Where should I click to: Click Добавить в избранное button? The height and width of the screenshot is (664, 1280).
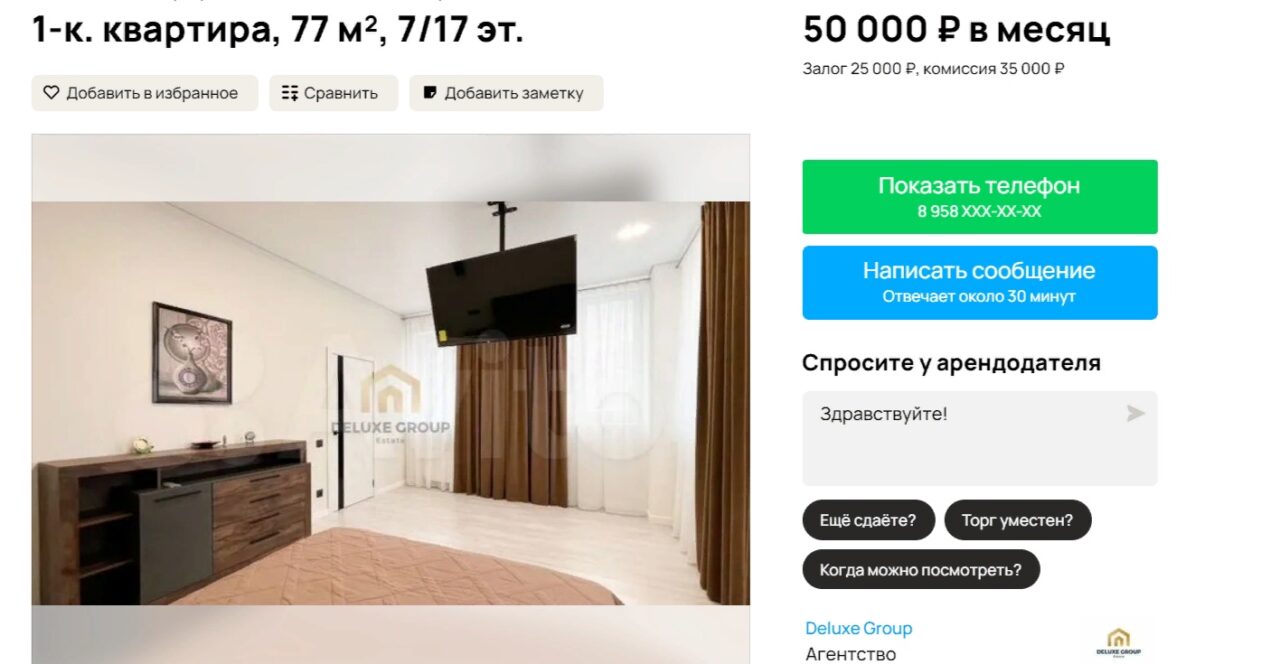pyautogui.click(x=145, y=93)
